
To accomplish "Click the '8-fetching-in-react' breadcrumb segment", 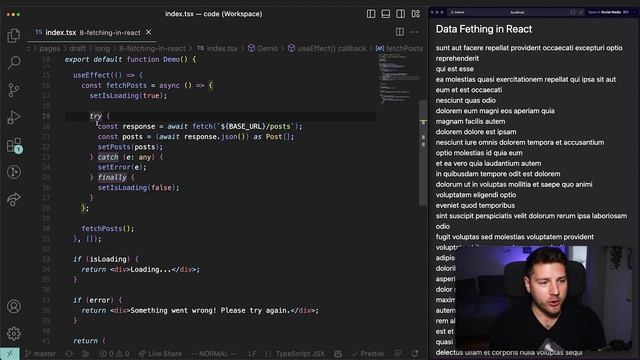I will [x=152, y=49].
